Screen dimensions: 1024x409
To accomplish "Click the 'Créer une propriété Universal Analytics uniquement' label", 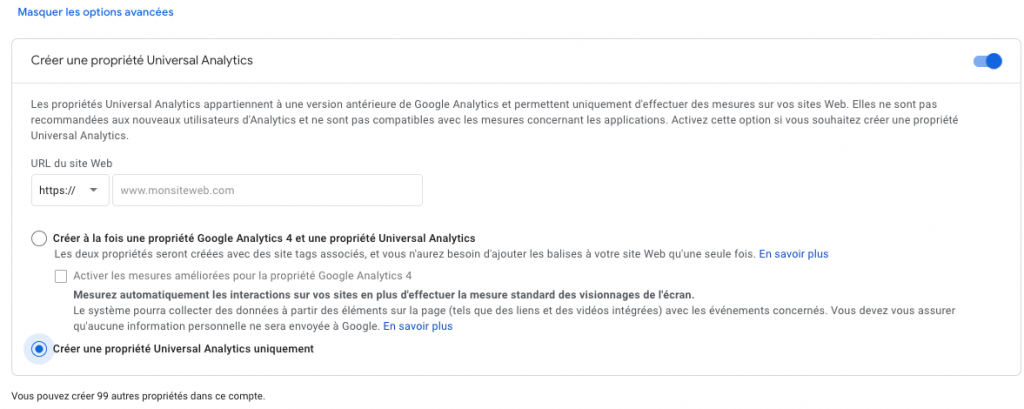I will [x=183, y=349].
